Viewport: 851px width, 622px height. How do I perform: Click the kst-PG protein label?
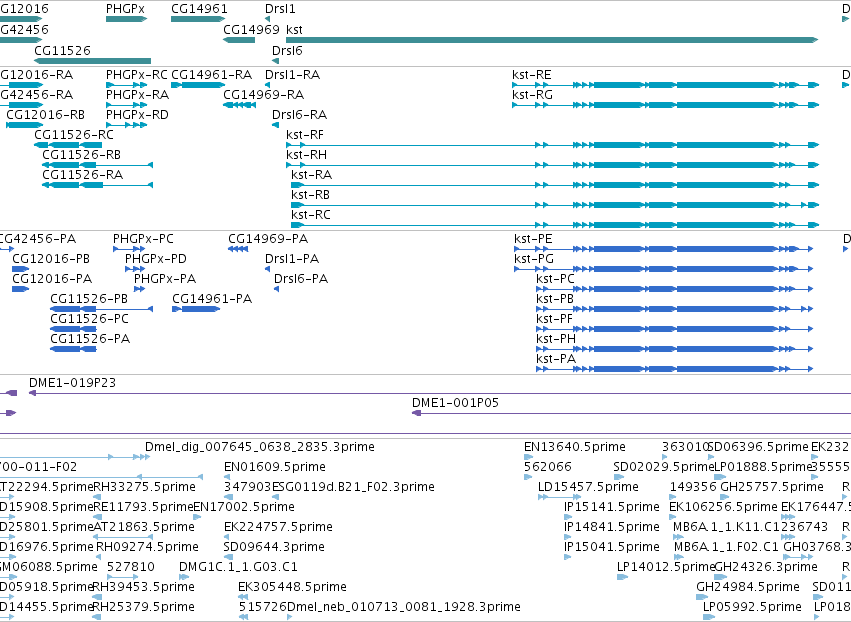pos(534,259)
